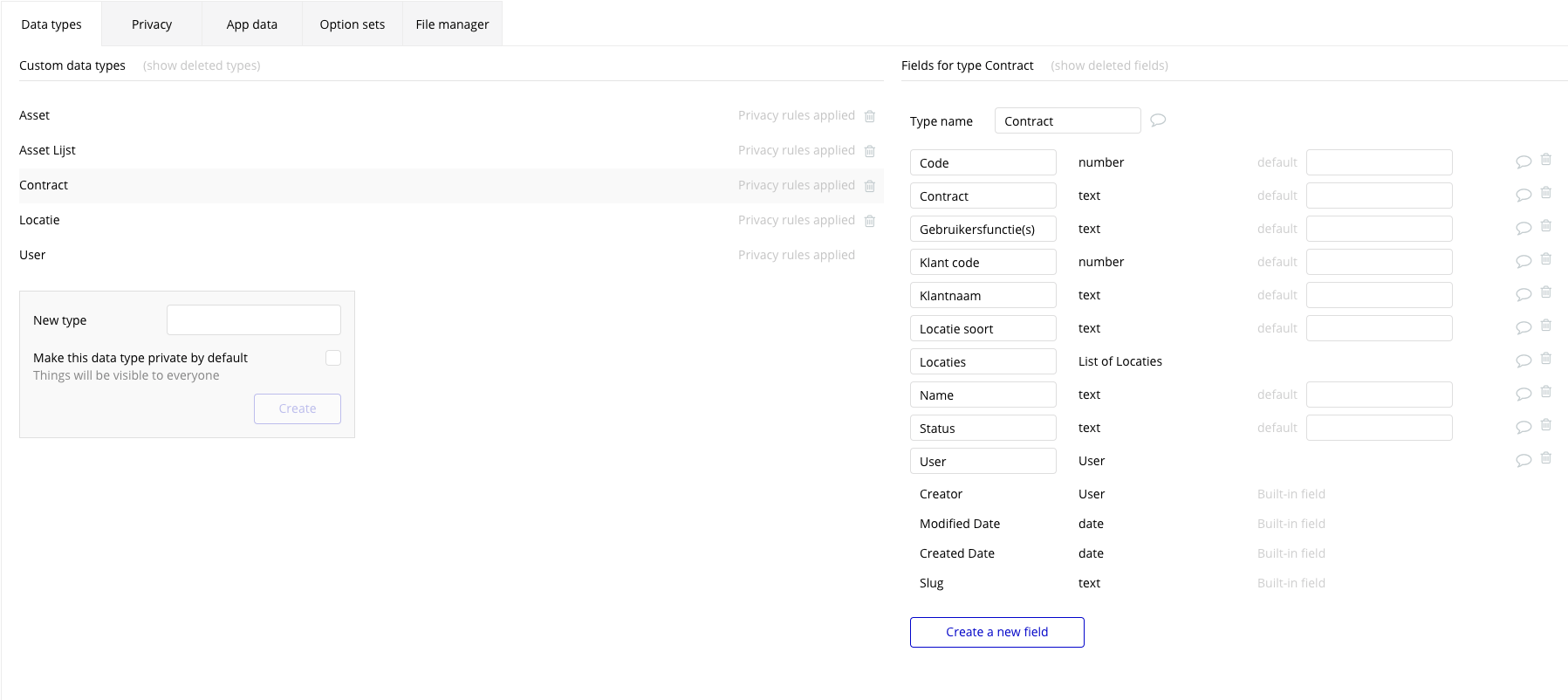Open the Option sets tab
The image size is (1568, 700).
point(353,24)
